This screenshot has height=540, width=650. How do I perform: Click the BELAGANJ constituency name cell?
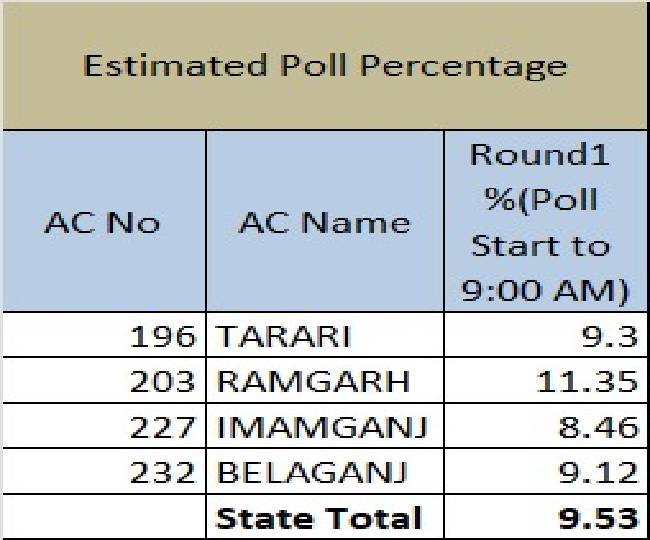(311, 472)
